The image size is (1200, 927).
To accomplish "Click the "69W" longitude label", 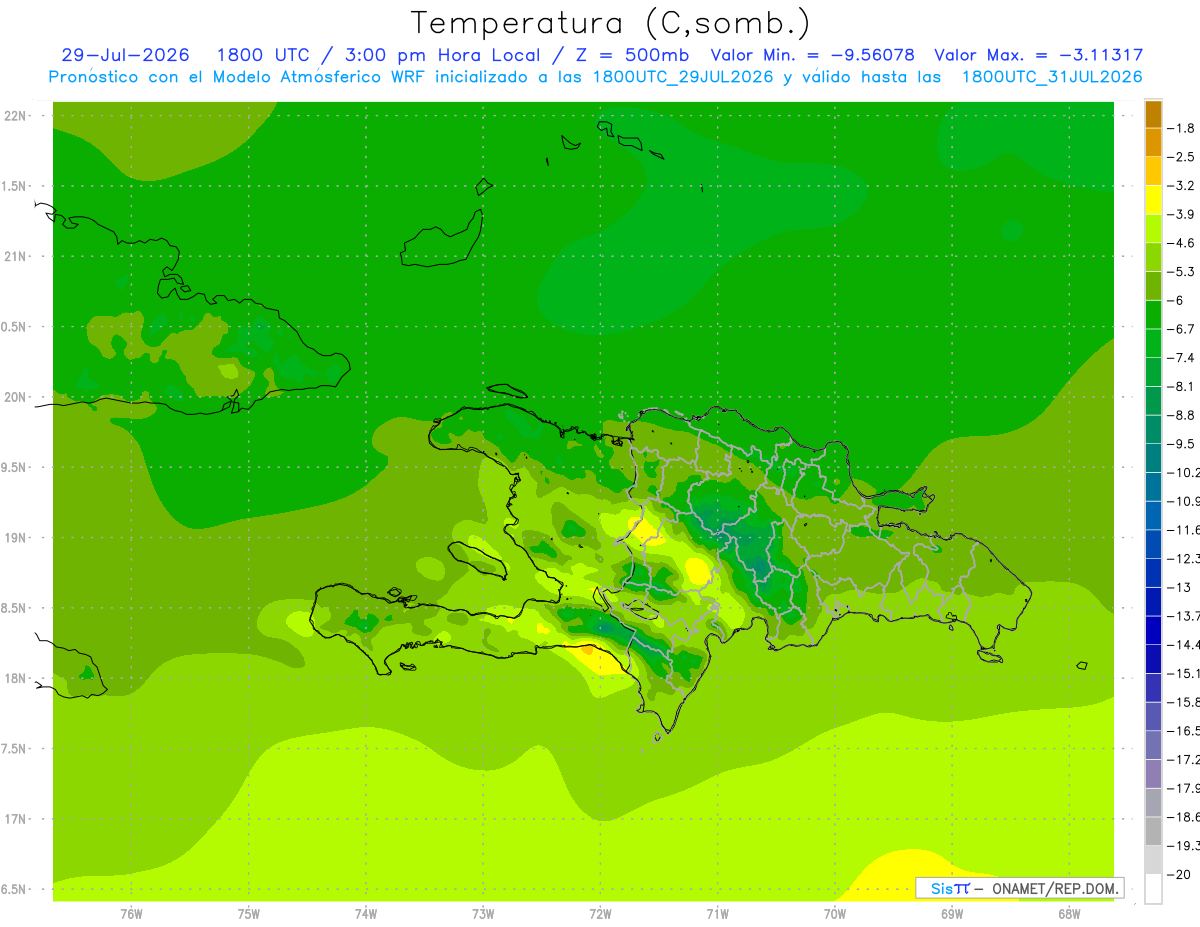I will [952, 914].
